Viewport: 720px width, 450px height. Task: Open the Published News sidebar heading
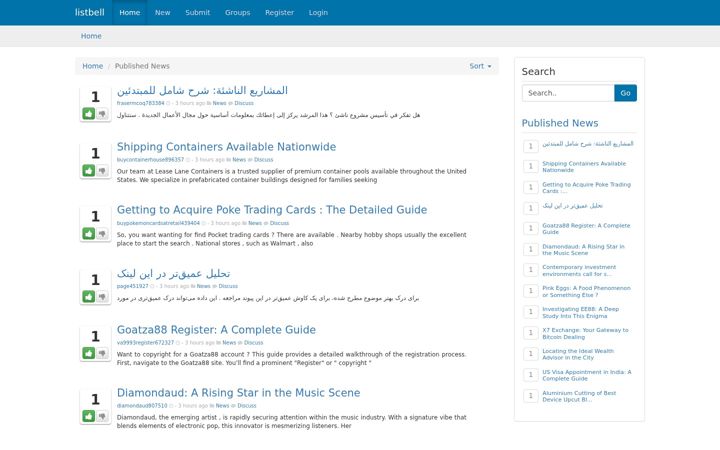tap(560, 123)
